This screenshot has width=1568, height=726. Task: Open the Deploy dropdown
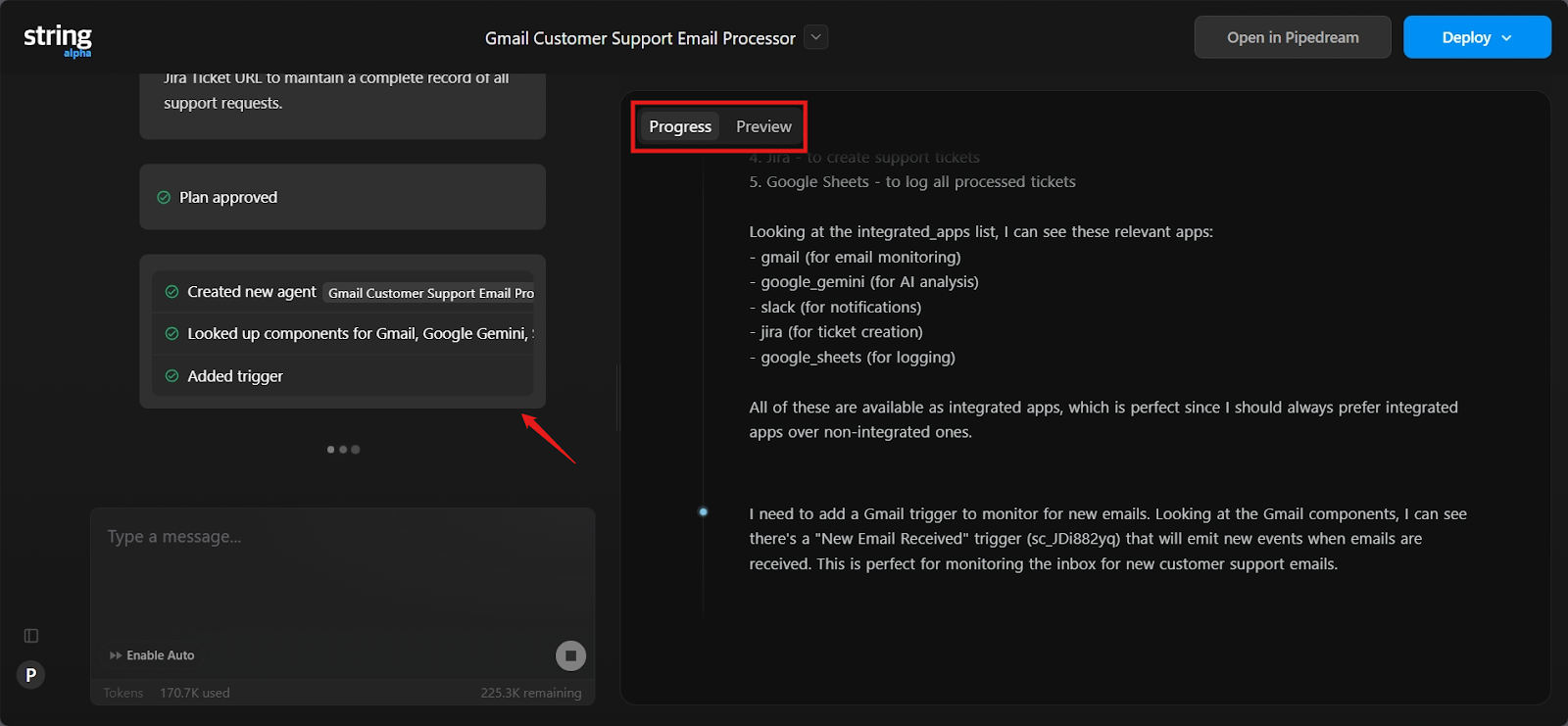pyautogui.click(x=1477, y=37)
